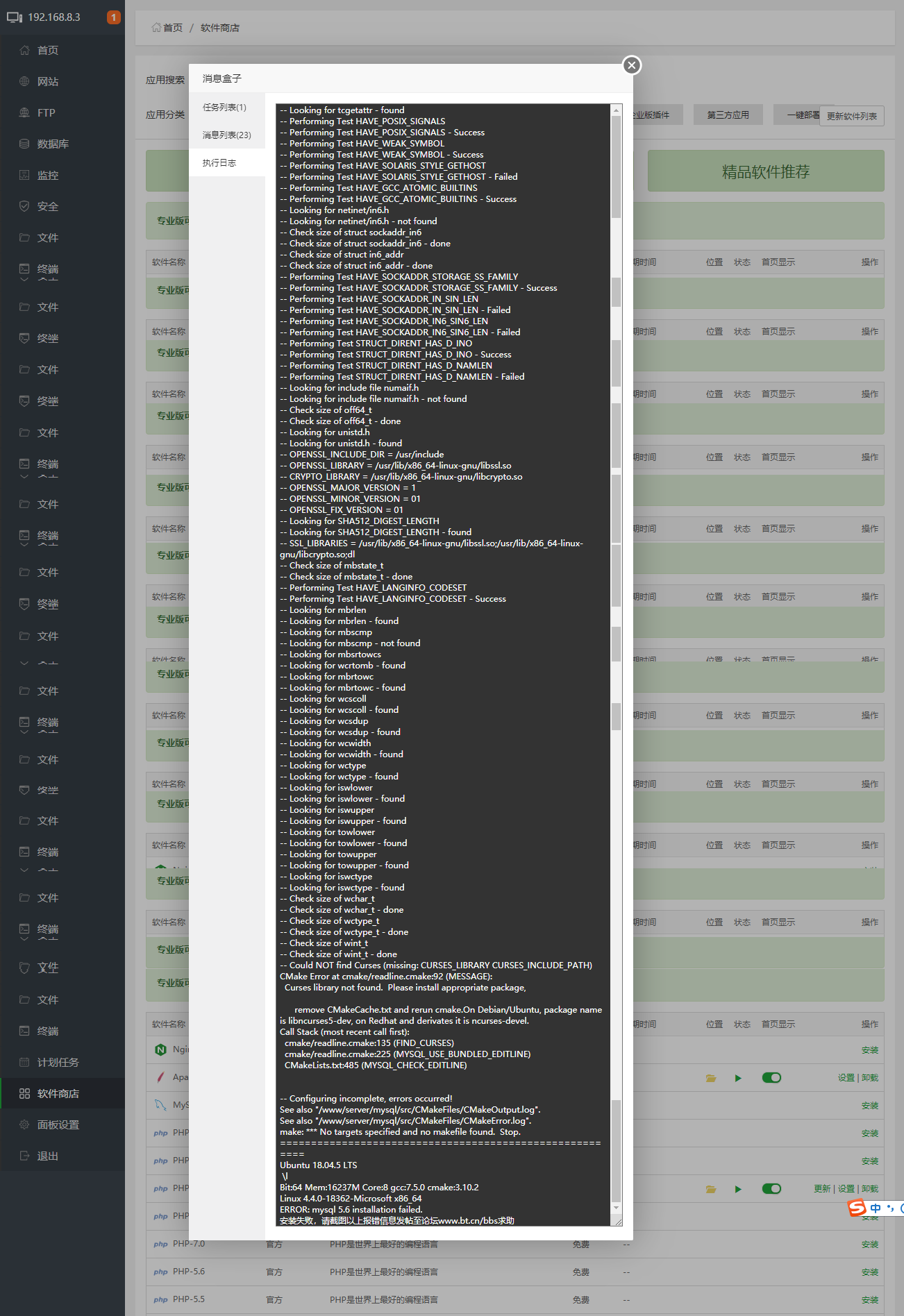
Task: Open 监控 monitoring in the sidebar
Action: coord(47,175)
